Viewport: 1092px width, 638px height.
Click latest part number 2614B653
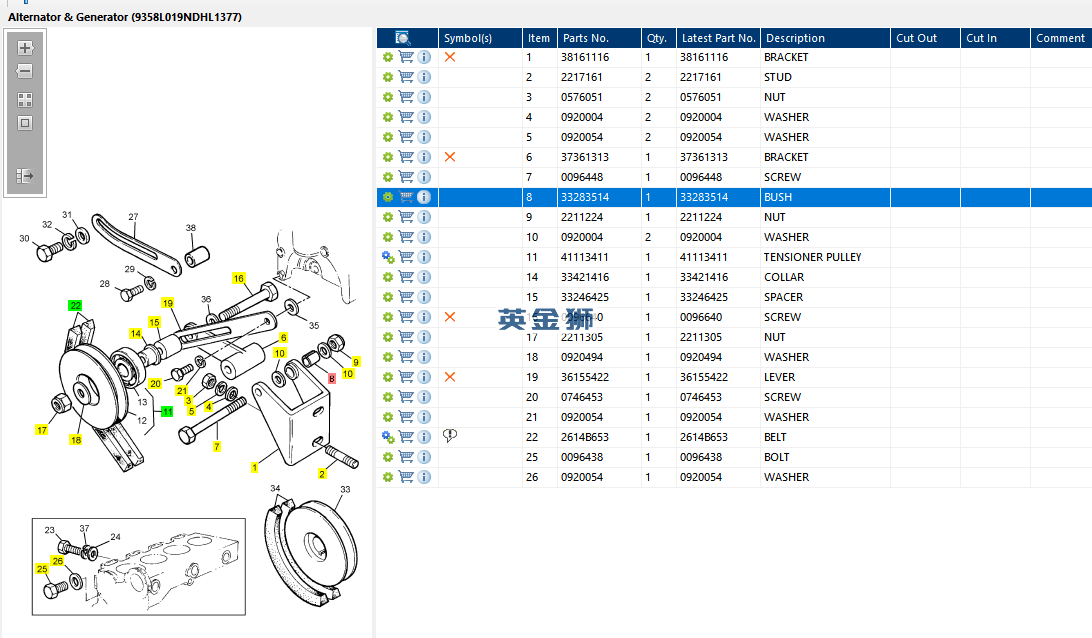[x=703, y=437]
